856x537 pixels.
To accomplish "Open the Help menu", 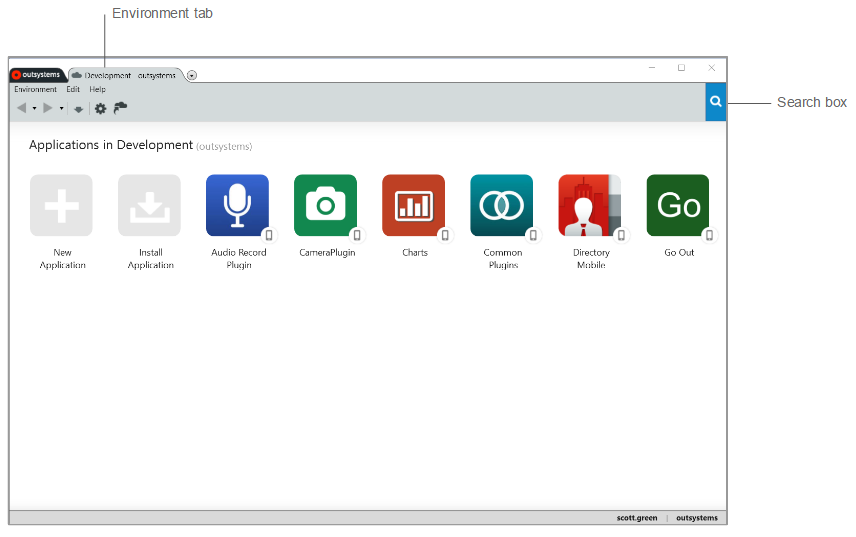I will [97, 89].
